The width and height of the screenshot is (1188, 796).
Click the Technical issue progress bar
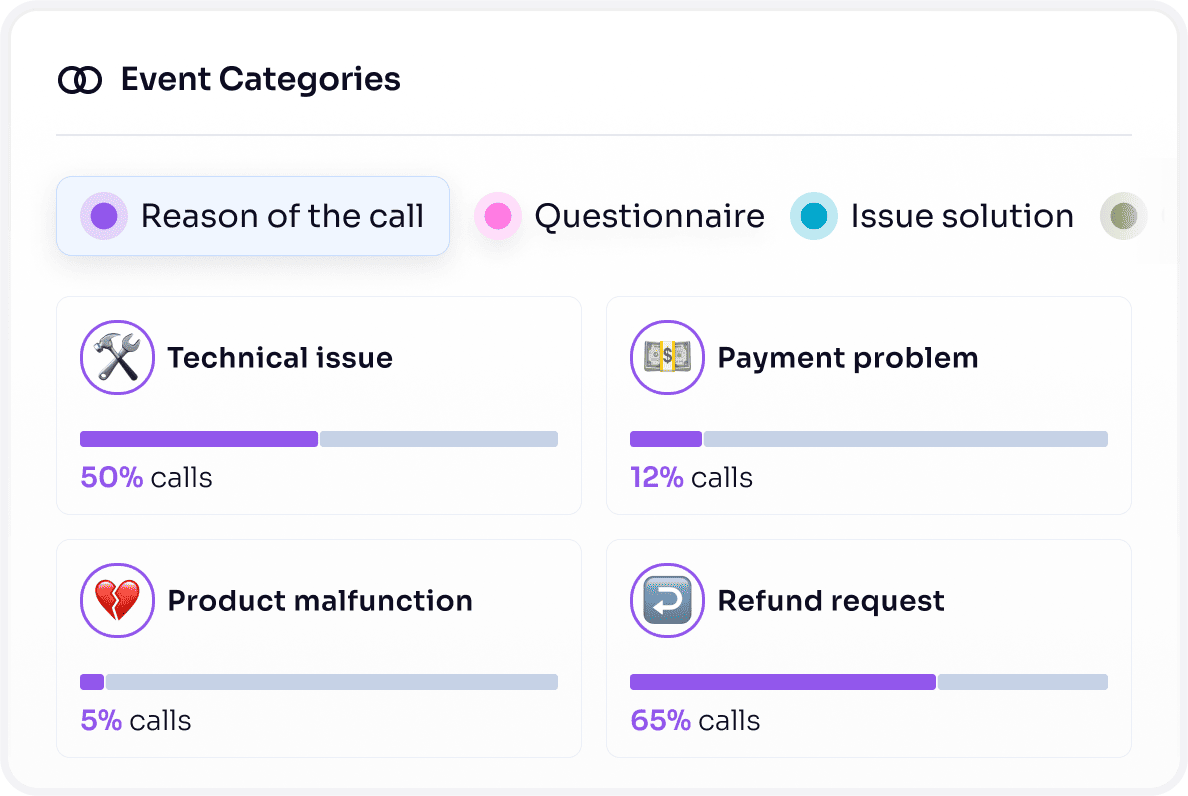click(x=319, y=439)
